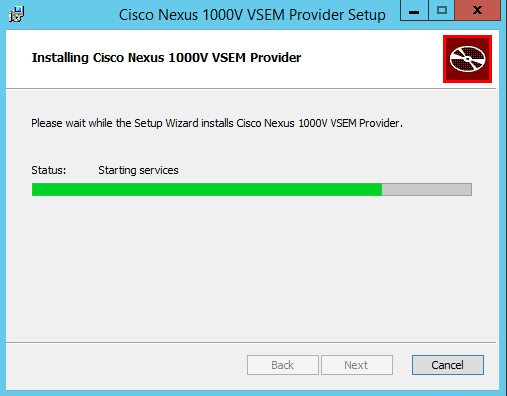This screenshot has width=507, height=396.
Task: Click the separator line under the header banner
Action: [x=251, y=88]
